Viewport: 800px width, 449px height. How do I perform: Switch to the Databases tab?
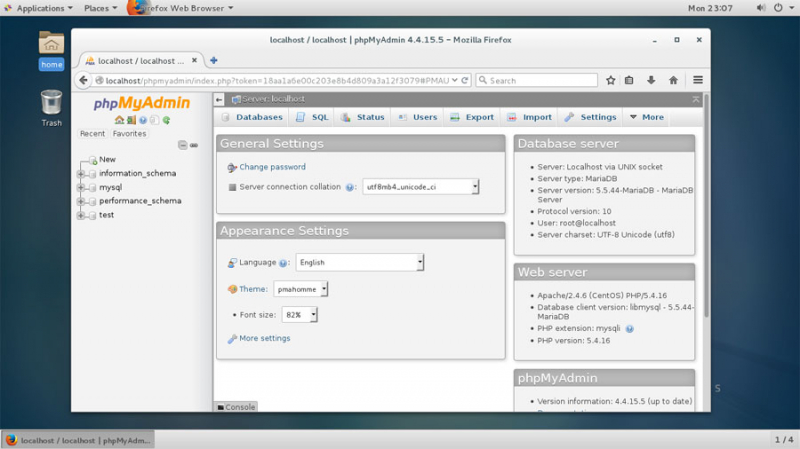tap(251, 117)
